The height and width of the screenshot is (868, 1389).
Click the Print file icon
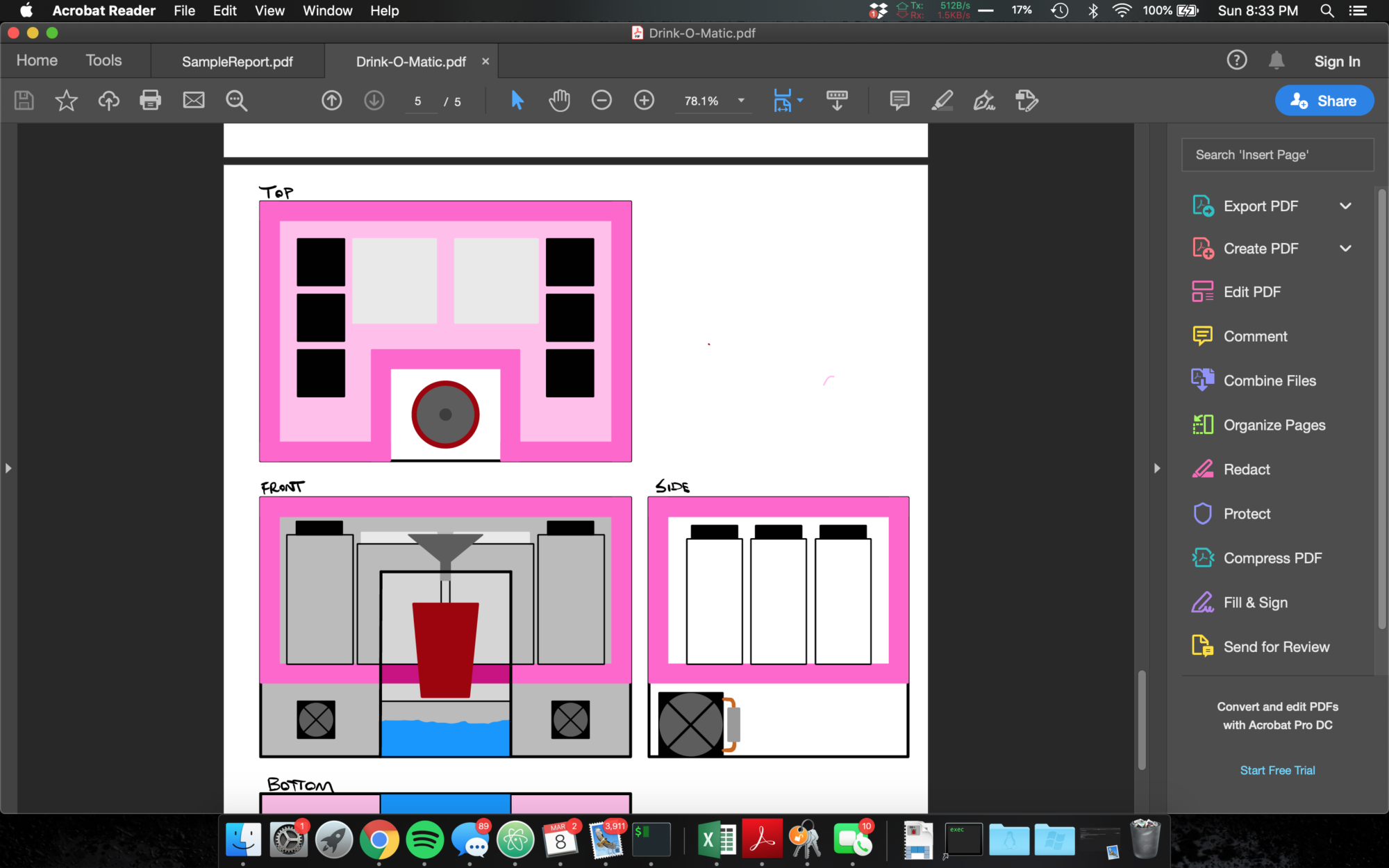tap(150, 101)
